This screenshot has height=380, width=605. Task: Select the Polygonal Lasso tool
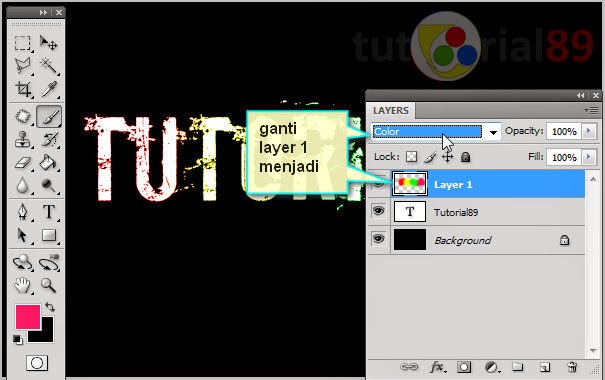pos(22,66)
